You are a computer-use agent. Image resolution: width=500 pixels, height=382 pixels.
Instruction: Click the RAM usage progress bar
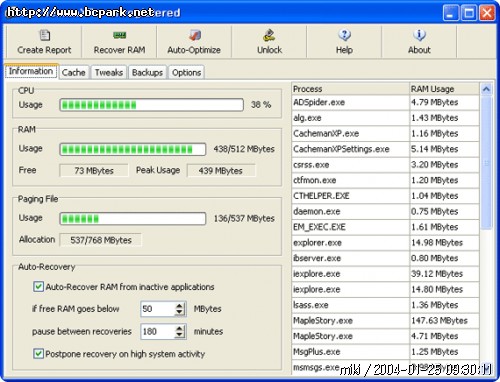coord(133,149)
